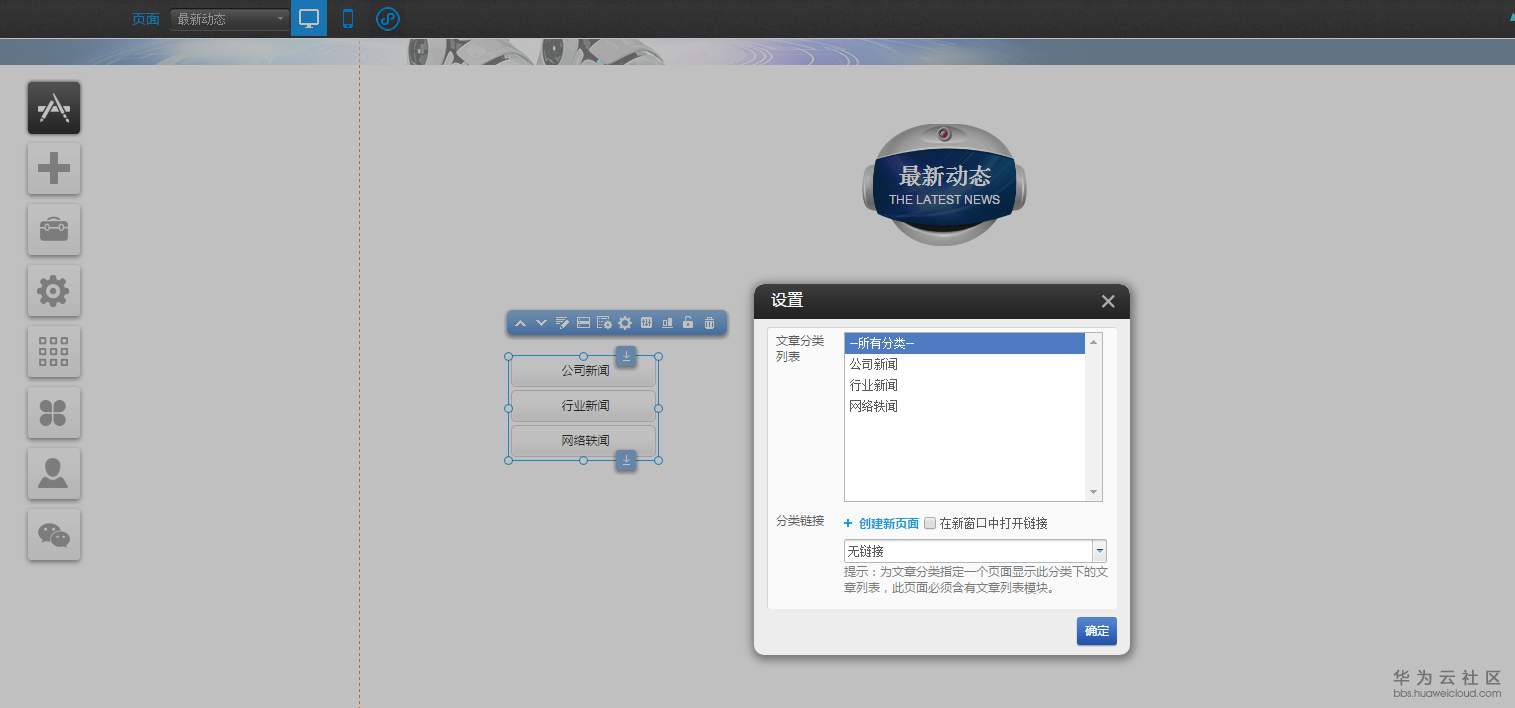
Task: Open the gear settings icon in left sidebar
Action: click(x=54, y=291)
